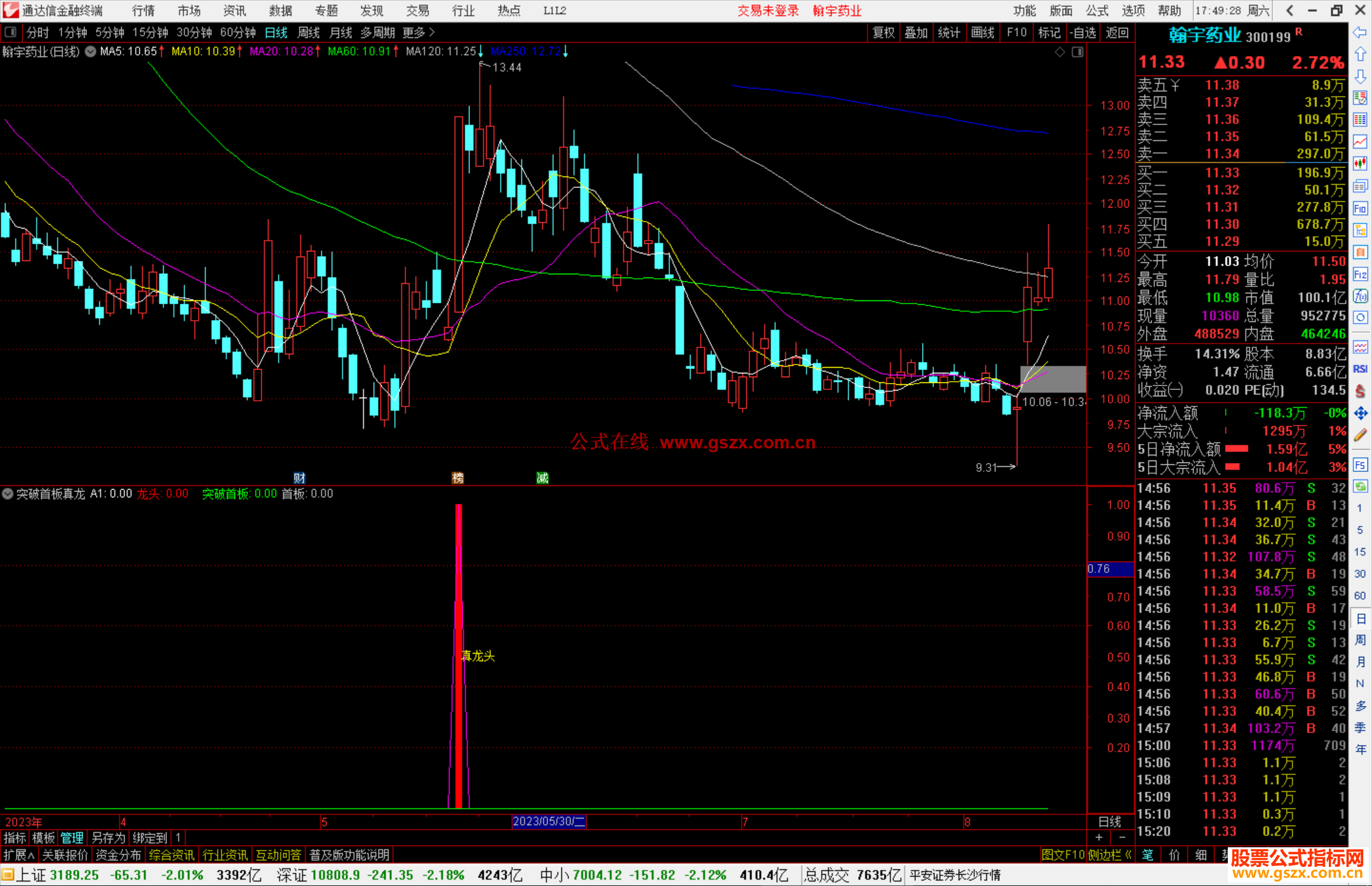Expand the 扩展 panel at bottom left
The height and width of the screenshot is (886, 1372).
coord(18,855)
